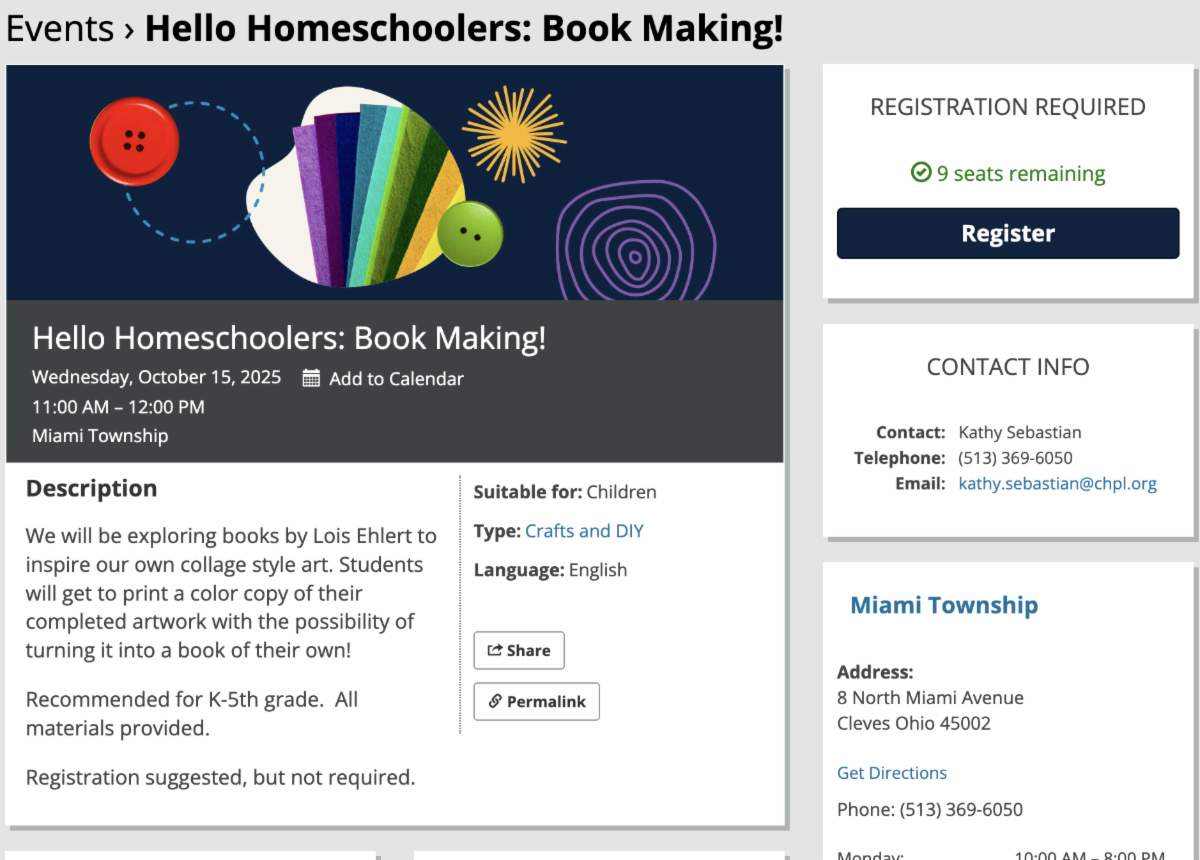Add event to calendar link

click(396, 378)
